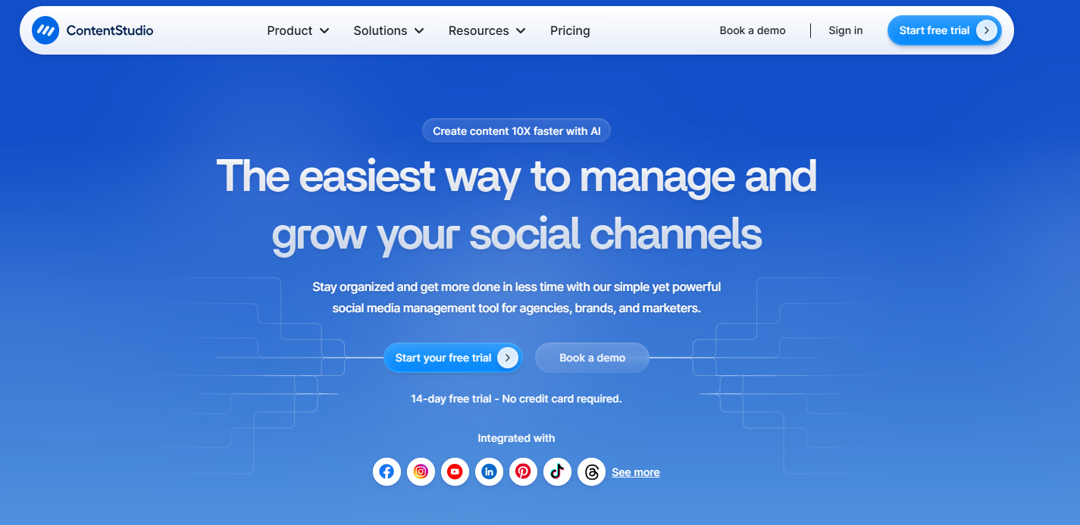Click Book a demo in the header
1080x525 pixels.
coord(752,30)
